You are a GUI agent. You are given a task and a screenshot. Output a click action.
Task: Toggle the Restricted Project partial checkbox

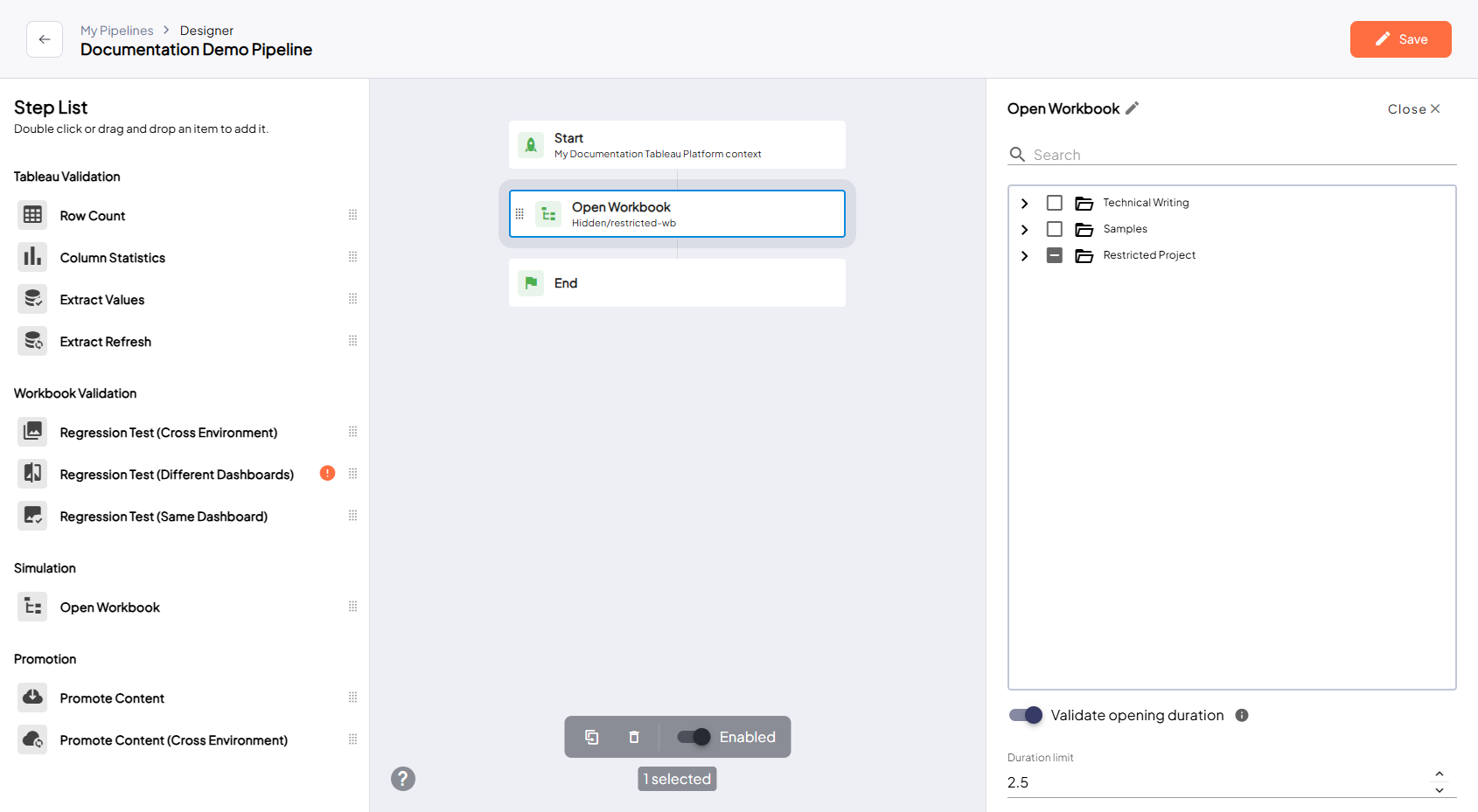tap(1055, 255)
